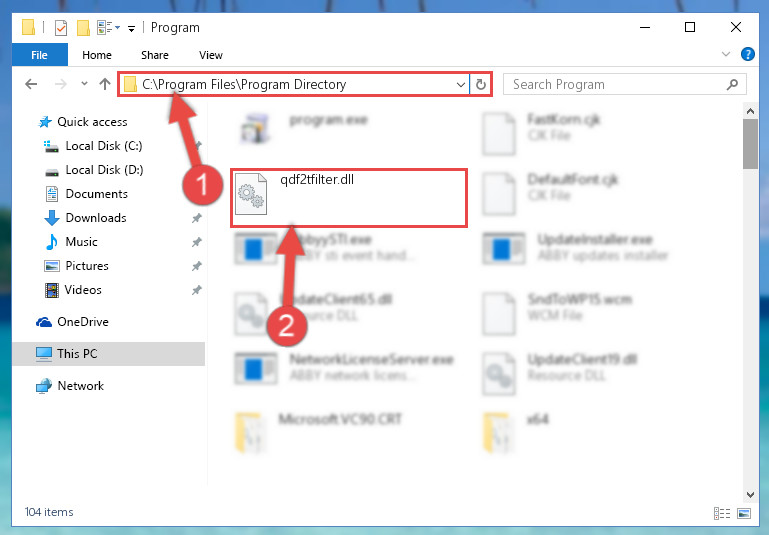Unpin Downloads using its pin icon
The width and height of the screenshot is (769, 535).
pos(197,218)
